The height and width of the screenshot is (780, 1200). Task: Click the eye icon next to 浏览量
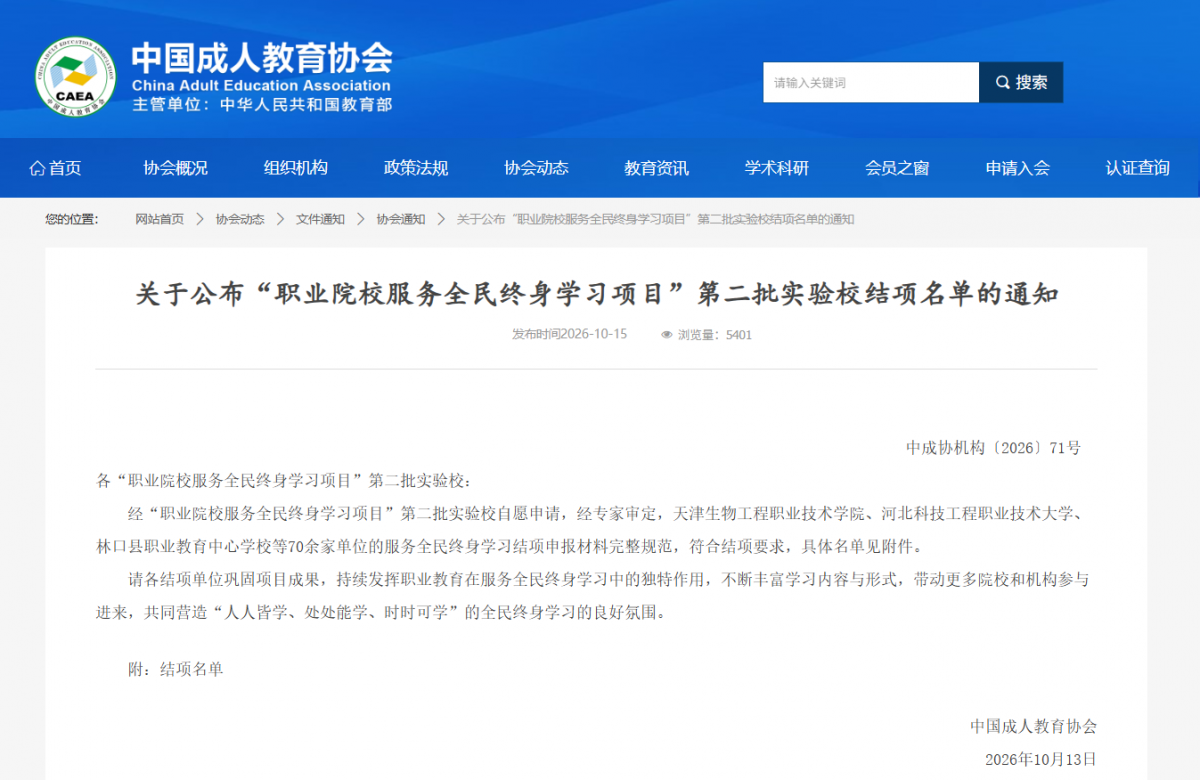coord(667,335)
